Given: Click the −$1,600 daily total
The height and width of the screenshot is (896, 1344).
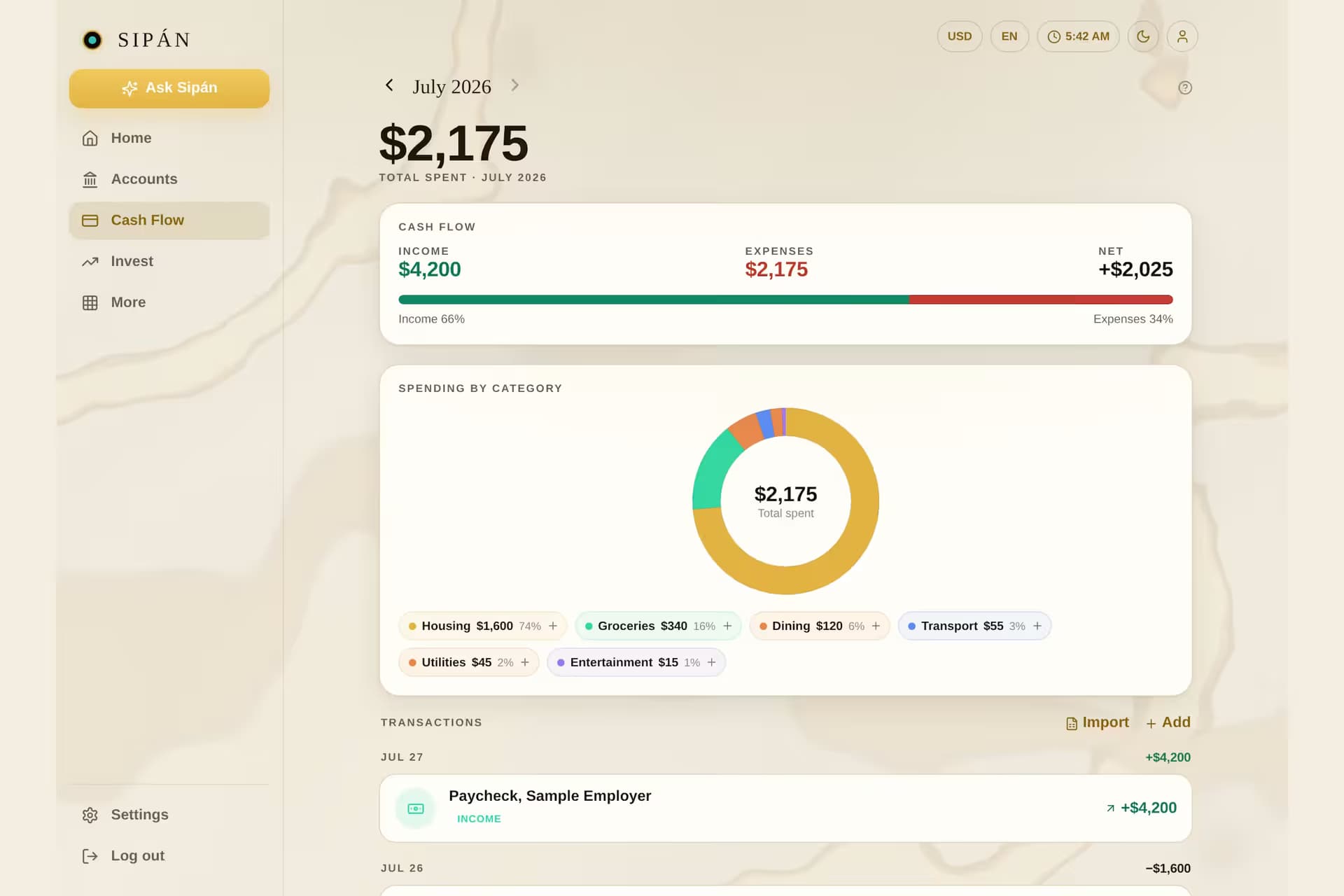Looking at the screenshot, I should (x=1168, y=869).
